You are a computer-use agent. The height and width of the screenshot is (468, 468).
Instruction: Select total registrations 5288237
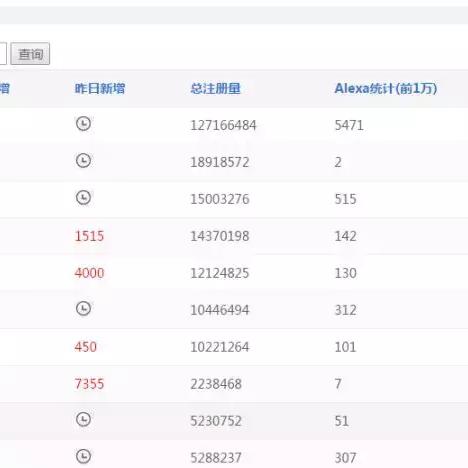pyautogui.click(x=216, y=458)
